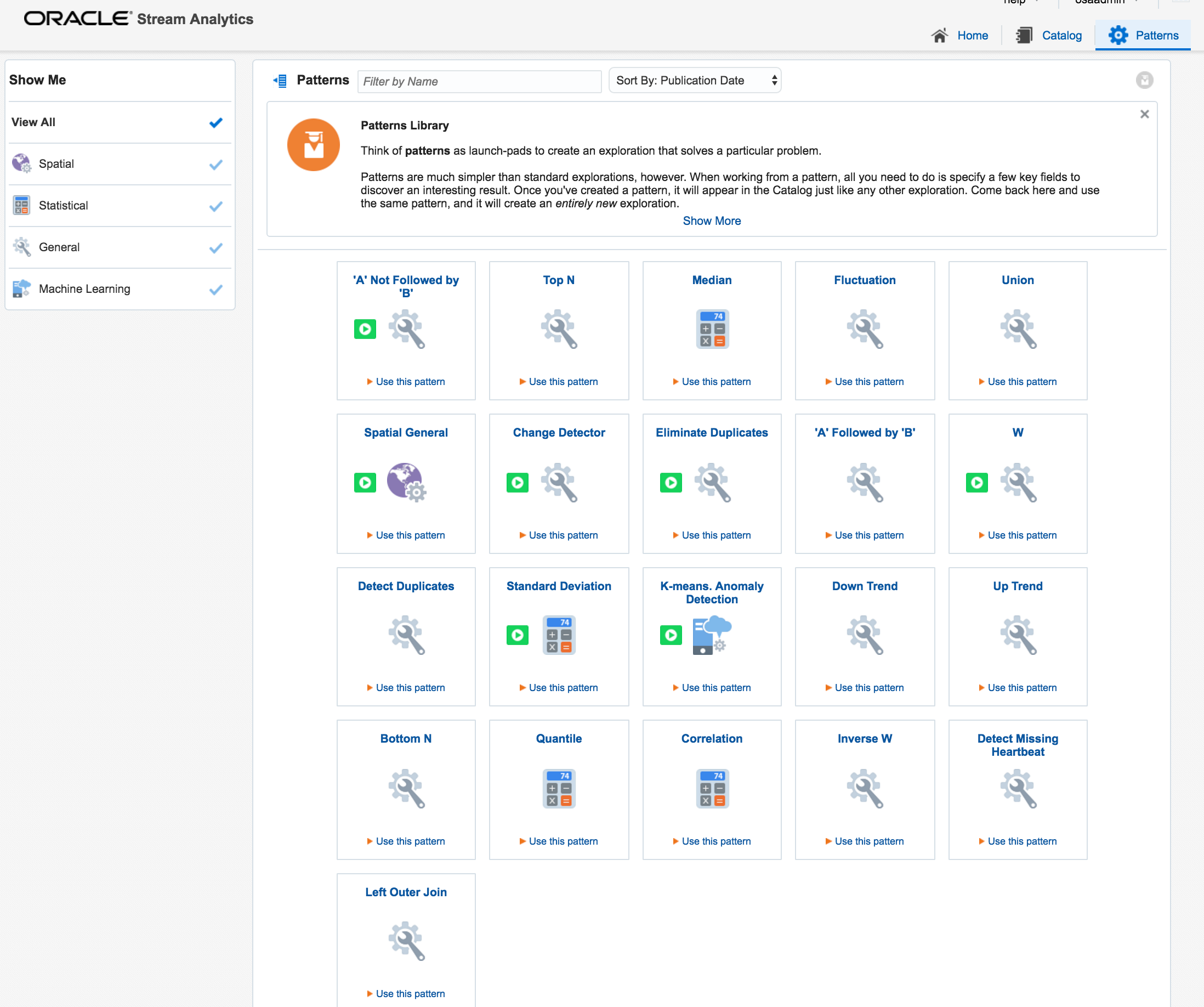Toggle the Spatial filter checkmark
This screenshot has height=1007, width=1204.
(x=215, y=165)
